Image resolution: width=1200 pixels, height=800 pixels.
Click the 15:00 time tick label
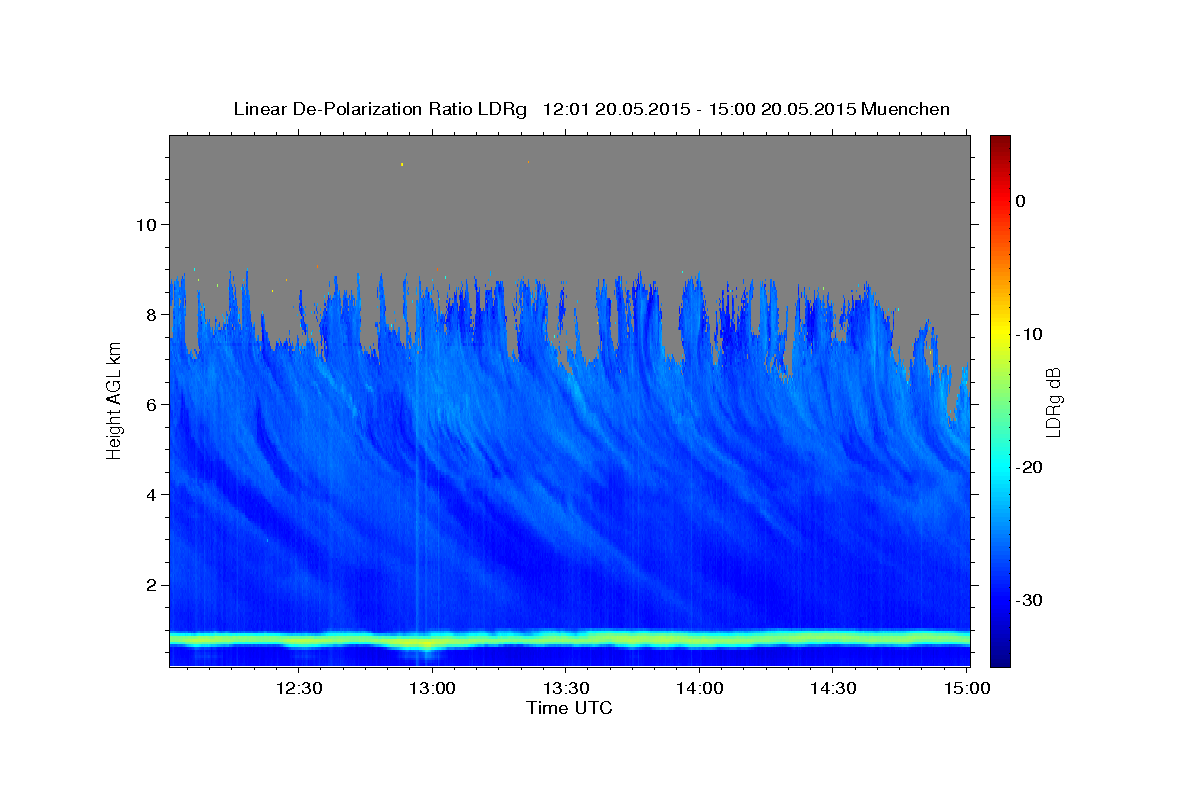point(966,688)
